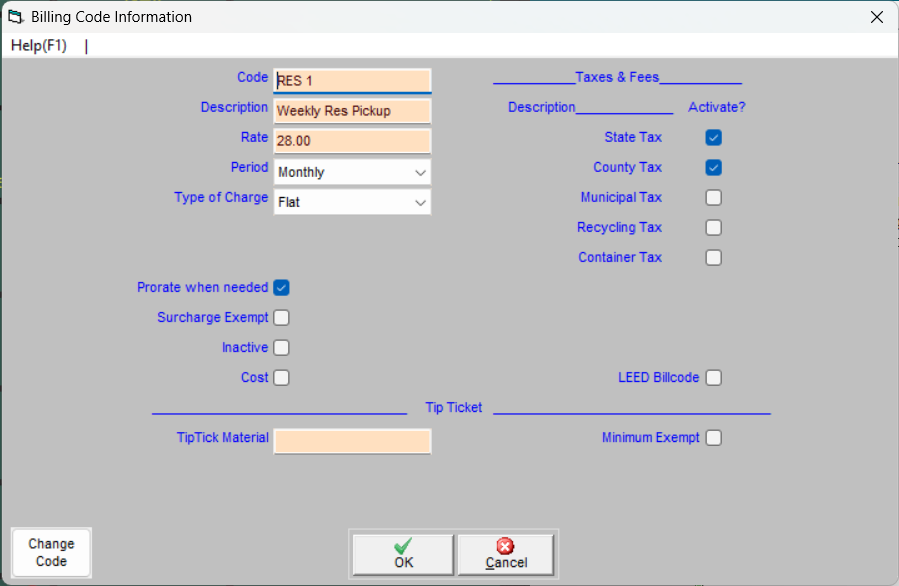Click the Cancel button

click(x=505, y=555)
